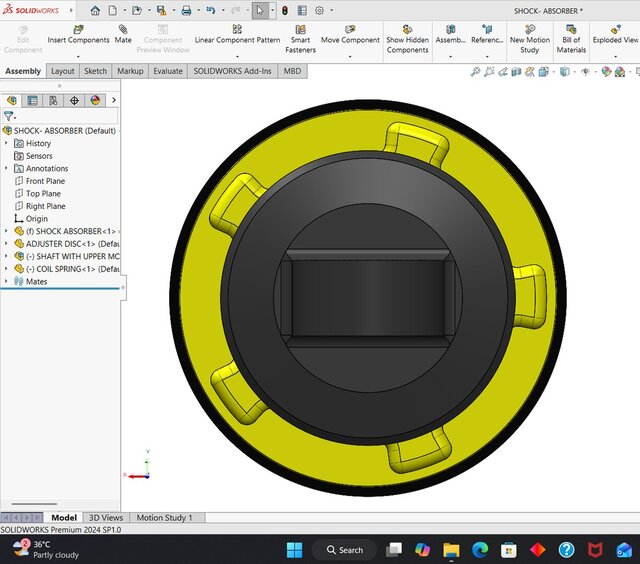This screenshot has width=640, height=564.
Task: Create a new document
Action: (x=113, y=11)
